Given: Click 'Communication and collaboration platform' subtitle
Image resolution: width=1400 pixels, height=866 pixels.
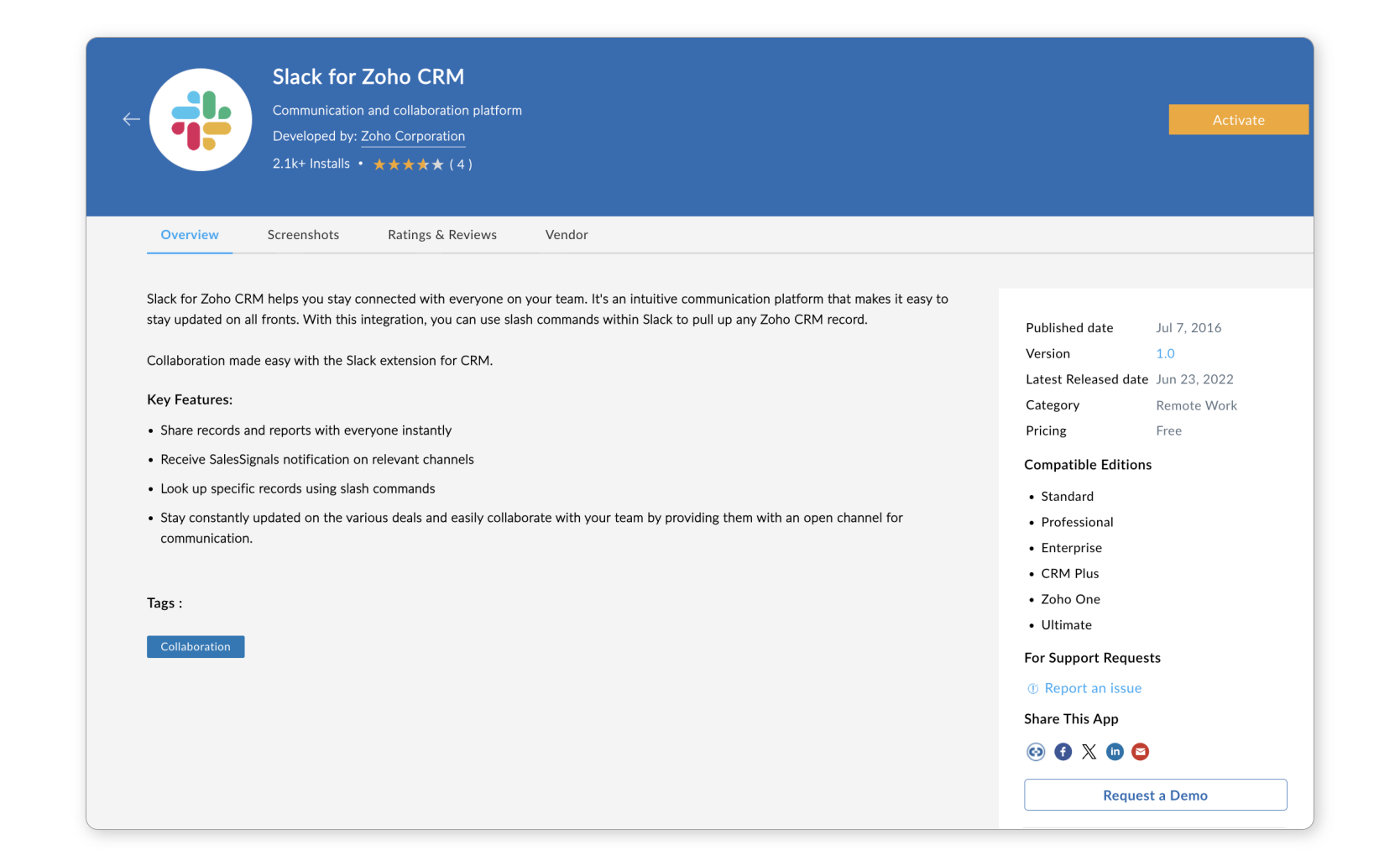Looking at the screenshot, I should tap(397, 110).
